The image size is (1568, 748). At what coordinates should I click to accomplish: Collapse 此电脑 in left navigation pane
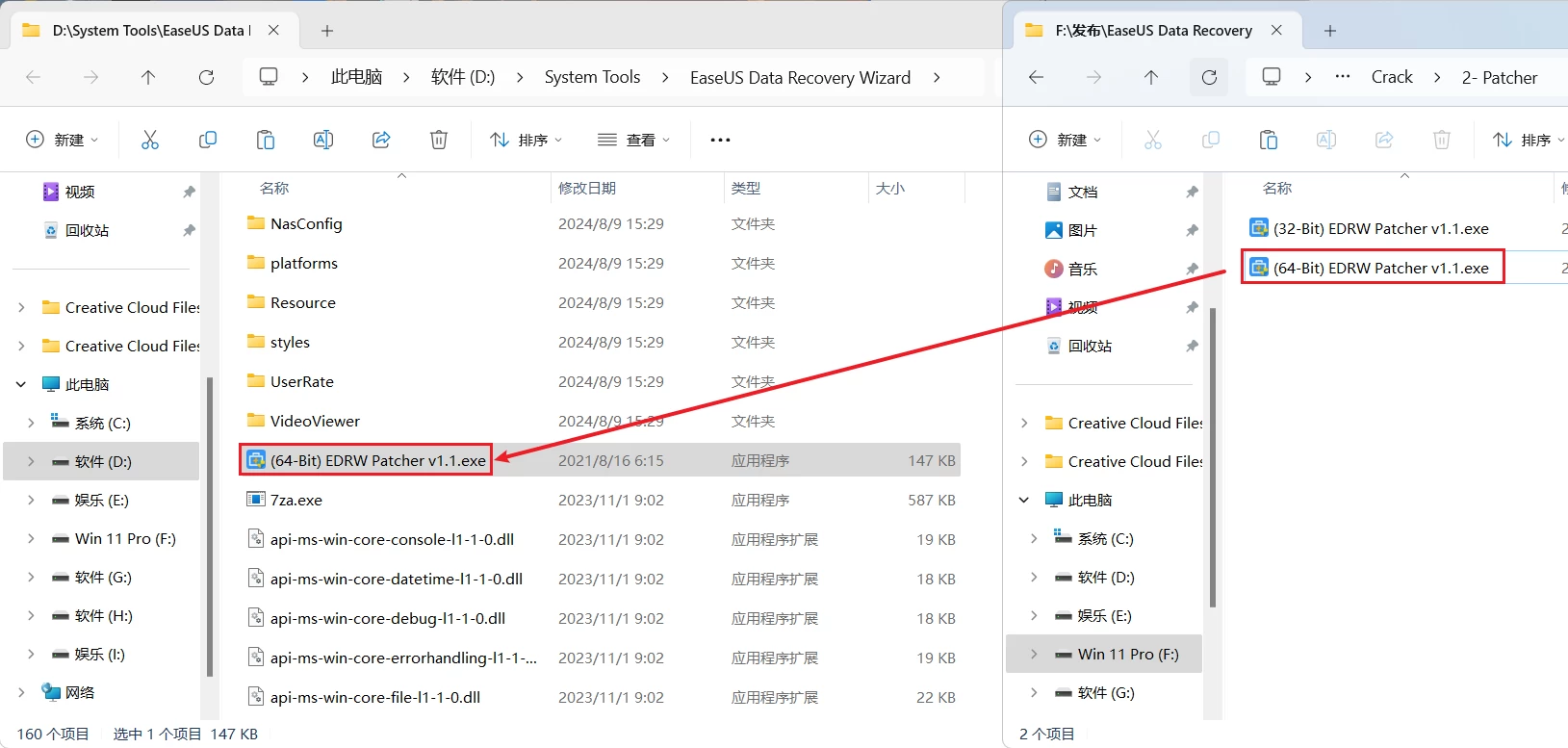(x=21, y=384)
